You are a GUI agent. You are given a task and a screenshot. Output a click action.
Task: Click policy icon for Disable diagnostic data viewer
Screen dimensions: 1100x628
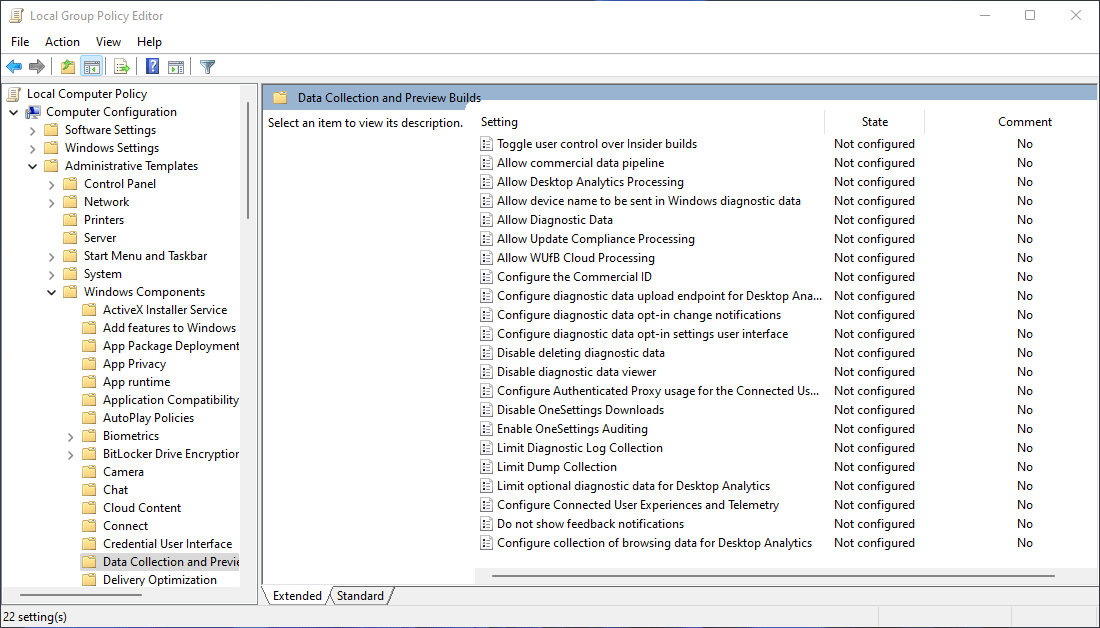click(486, 372)
